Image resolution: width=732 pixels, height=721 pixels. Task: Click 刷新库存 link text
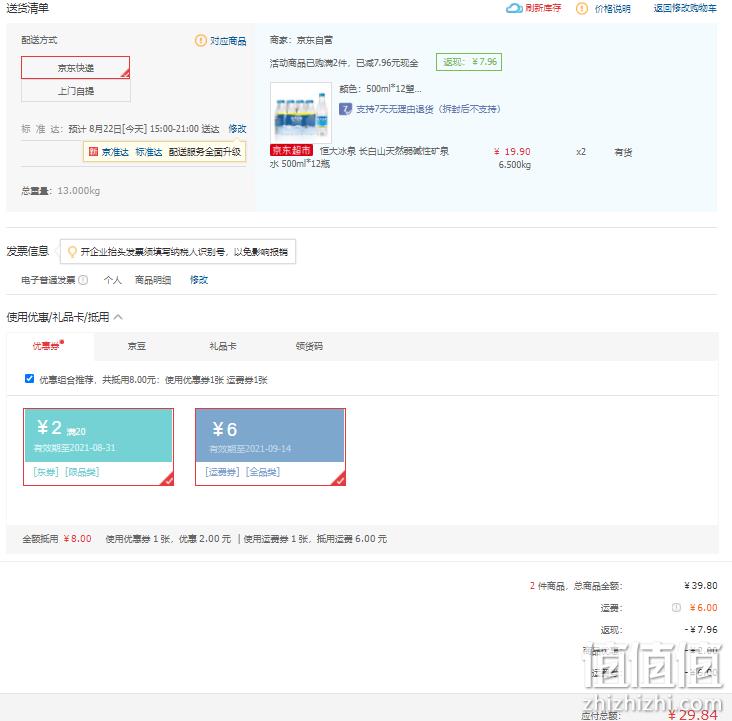543,8
